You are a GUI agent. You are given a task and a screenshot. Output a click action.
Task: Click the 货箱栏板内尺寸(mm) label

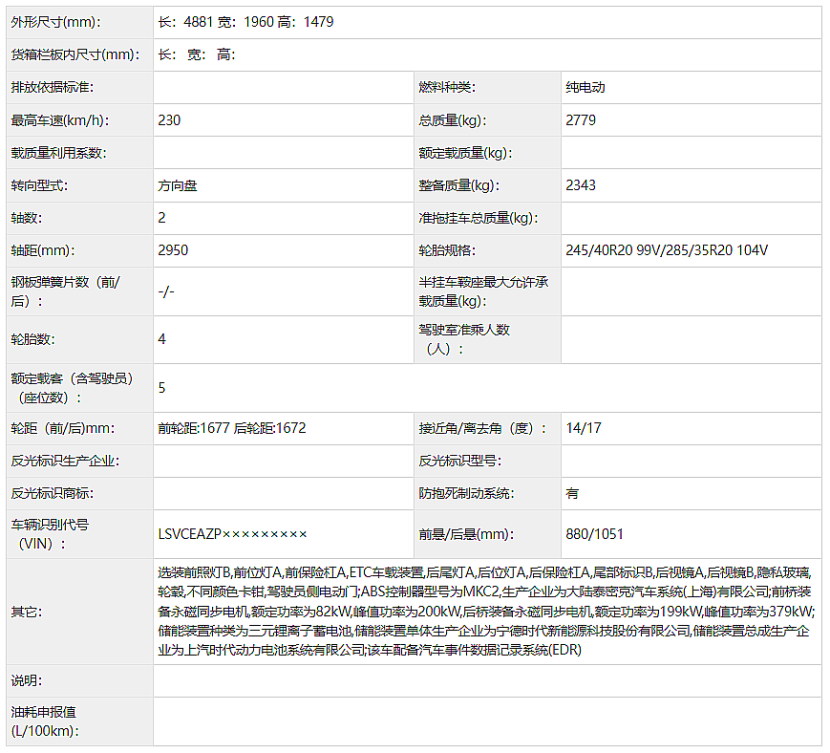(75, 55)
